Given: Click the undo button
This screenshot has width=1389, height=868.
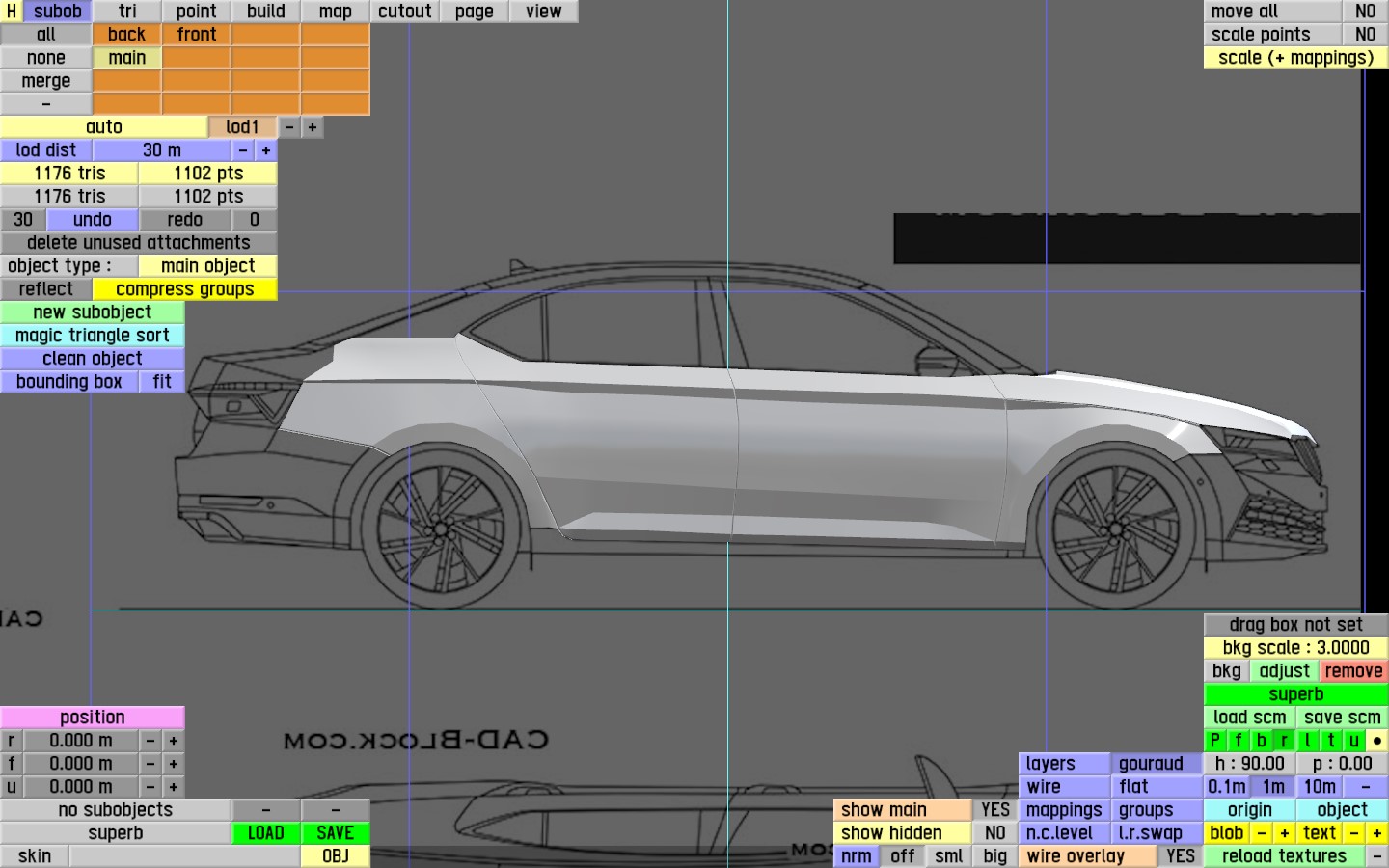Looking at the screenshot, I should coord(93,220).
